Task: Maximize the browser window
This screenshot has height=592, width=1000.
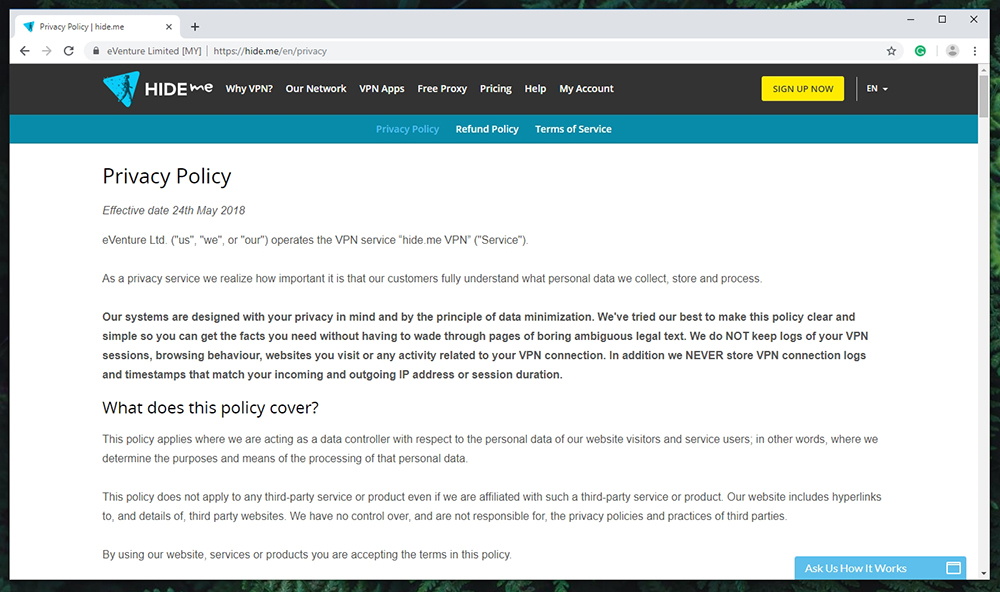Action: click(x=942, y=19)
